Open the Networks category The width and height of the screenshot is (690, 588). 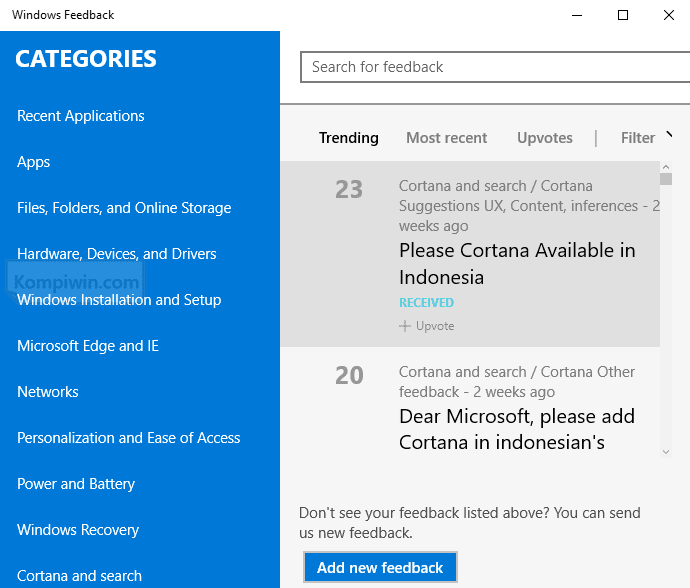(x=48, y=392)
